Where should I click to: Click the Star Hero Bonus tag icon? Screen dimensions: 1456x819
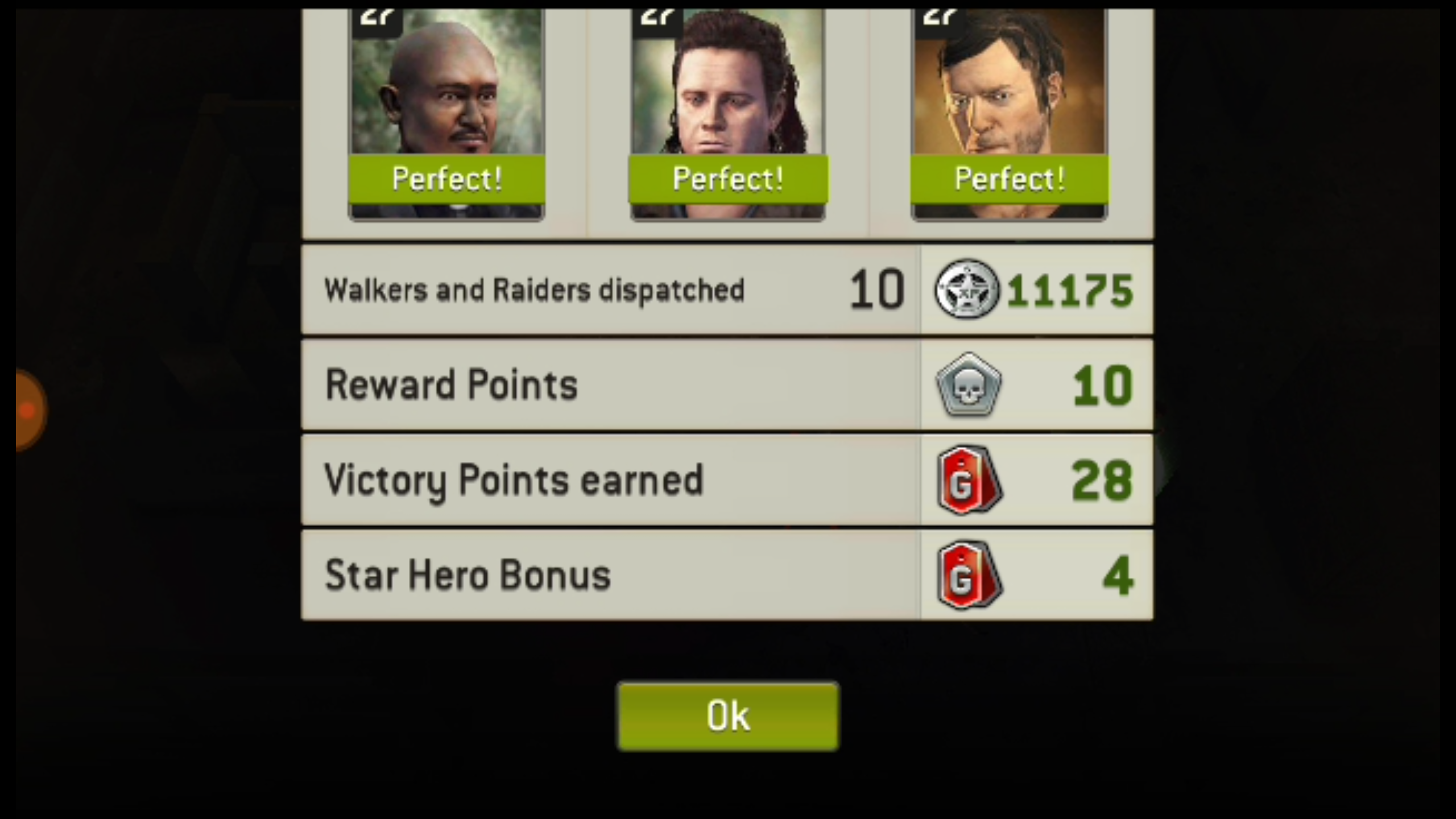coord(969,575)
